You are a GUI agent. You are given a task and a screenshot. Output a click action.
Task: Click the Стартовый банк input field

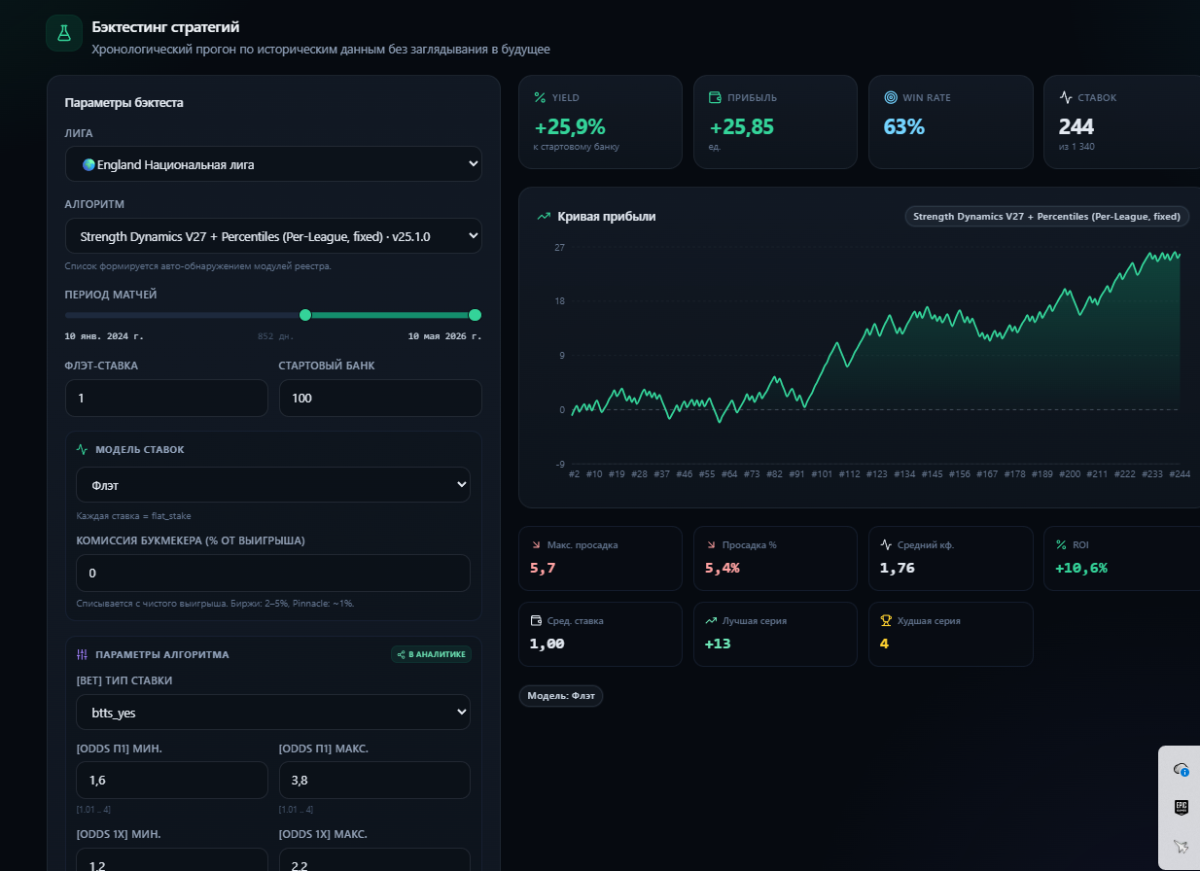(380, 398)
